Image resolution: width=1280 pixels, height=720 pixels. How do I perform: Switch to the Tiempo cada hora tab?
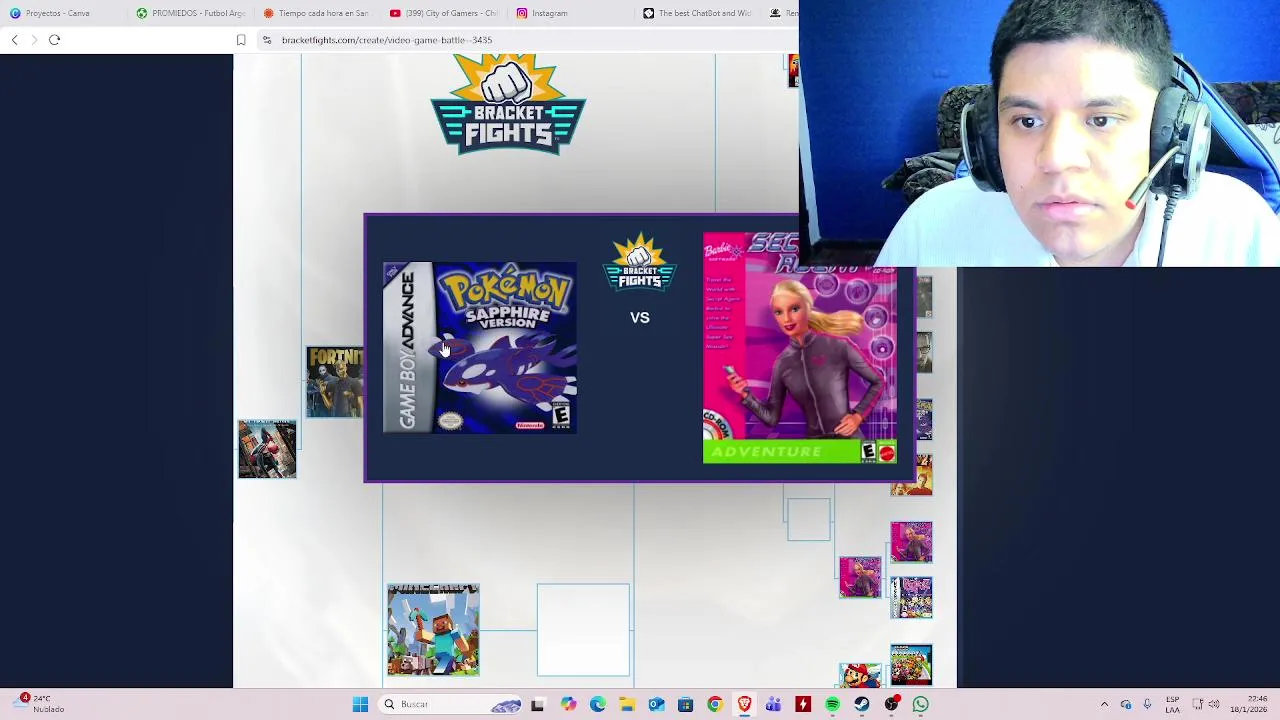click(x=315, y=13)
